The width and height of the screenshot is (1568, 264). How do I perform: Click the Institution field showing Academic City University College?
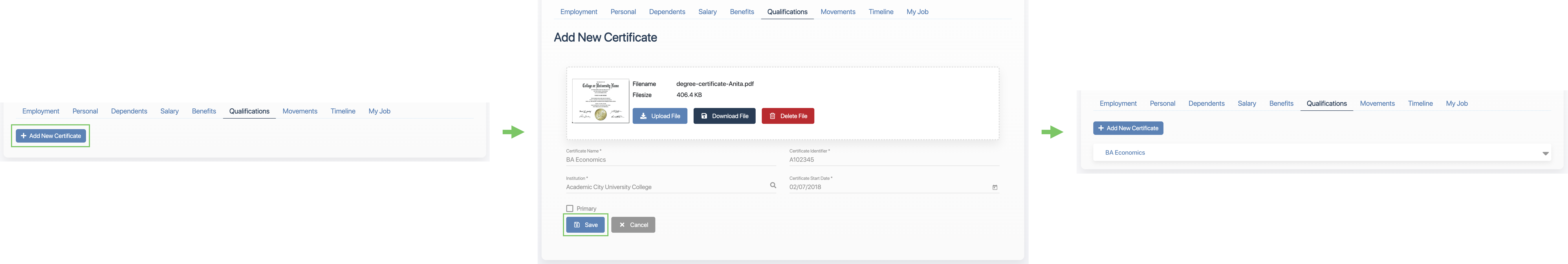point(663,187)
